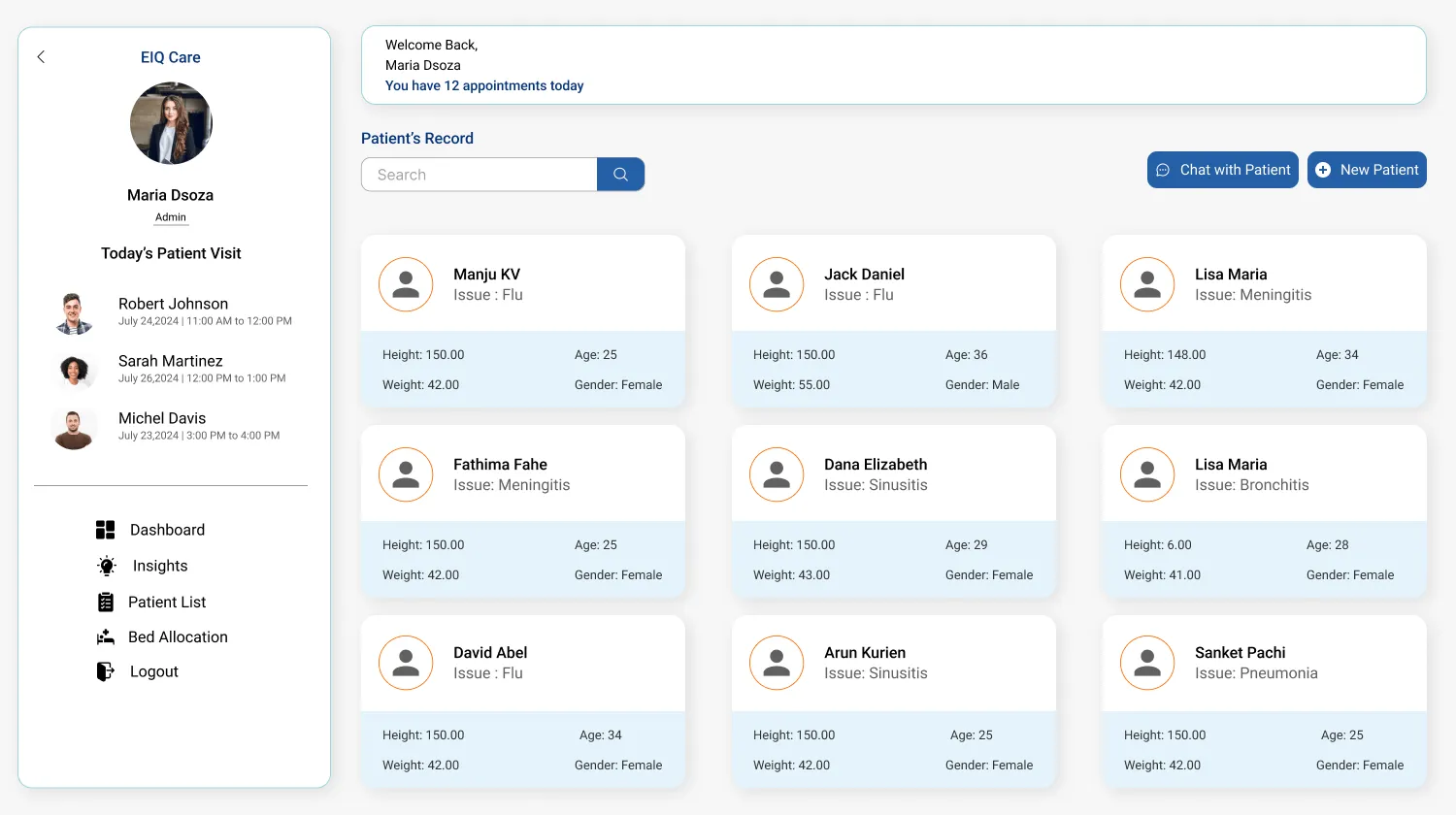Open the Dashboard menu item

(167, 530)
